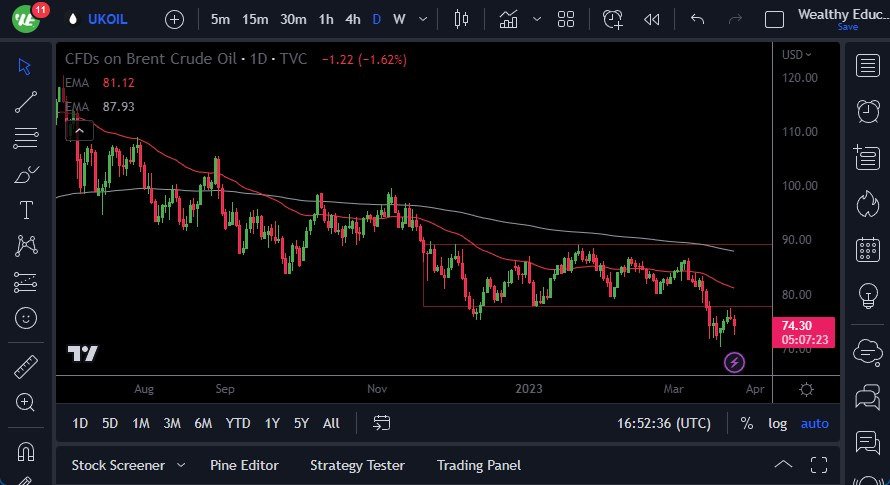Open the candlestick chart style selector
This screenshot has height=485, width=890.
click(x=461, y=19)
